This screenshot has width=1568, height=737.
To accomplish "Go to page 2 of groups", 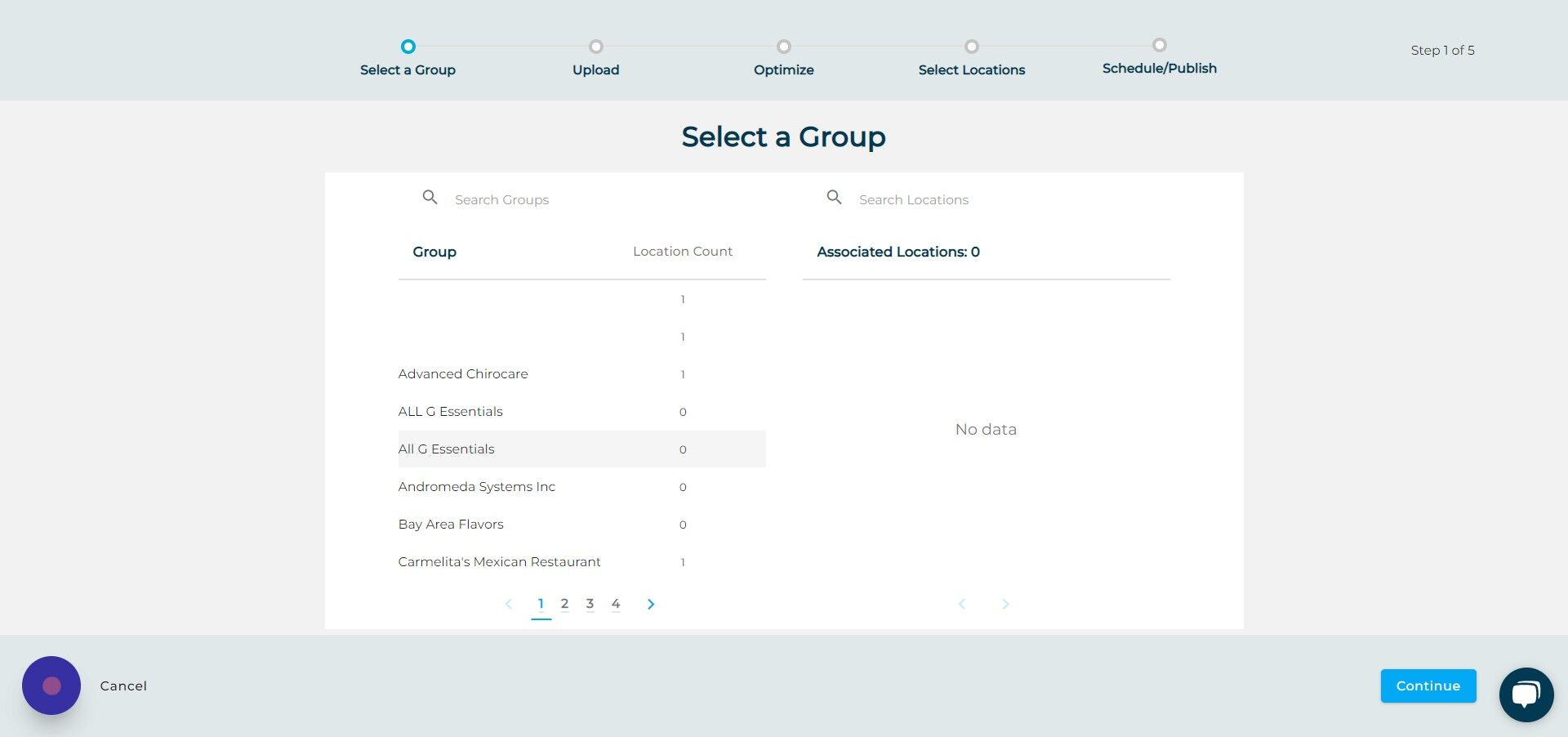I will (x=564, y=604).
